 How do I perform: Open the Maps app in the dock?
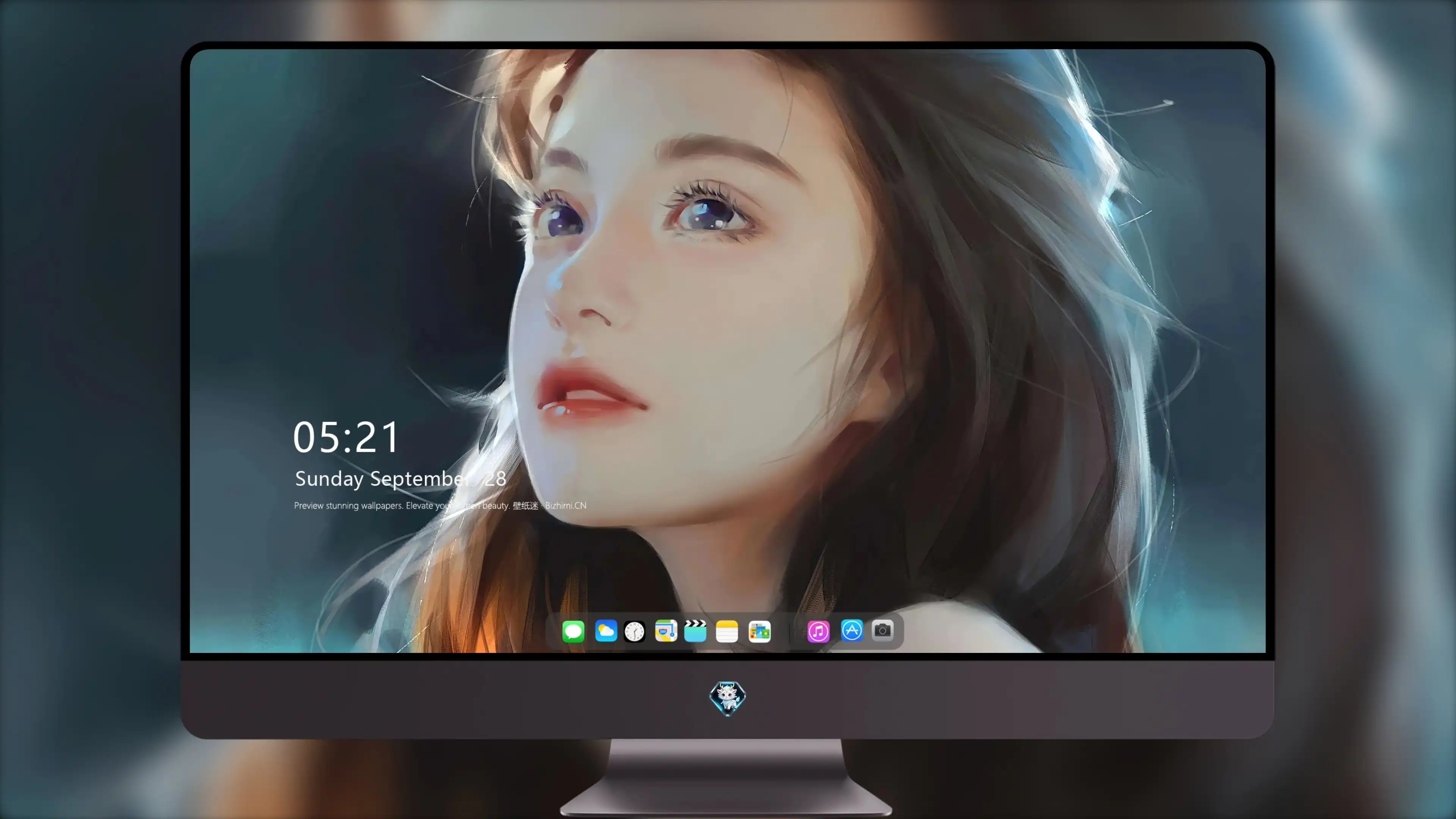point(666,631)
